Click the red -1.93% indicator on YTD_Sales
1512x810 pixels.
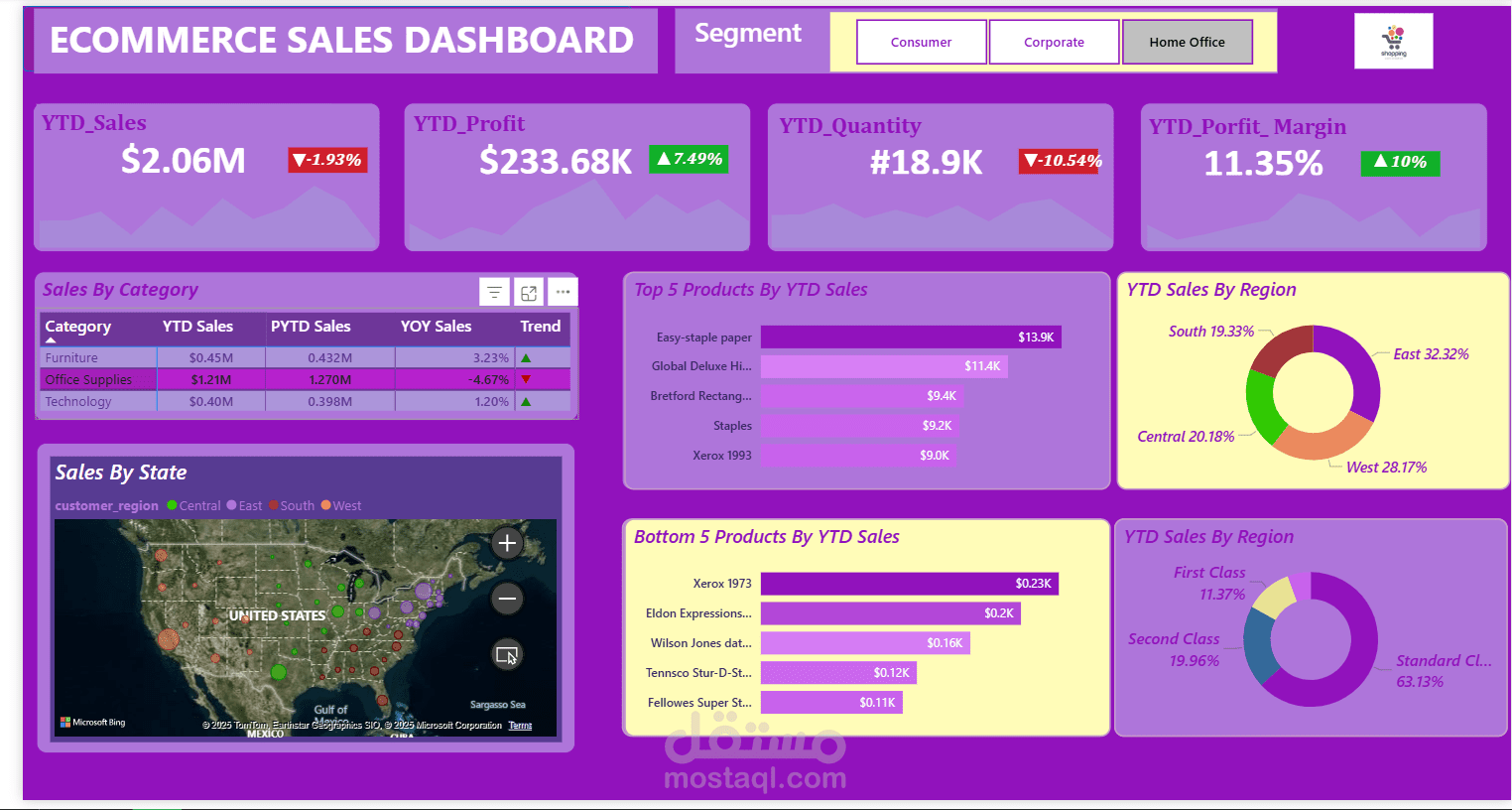coord(326,159)
